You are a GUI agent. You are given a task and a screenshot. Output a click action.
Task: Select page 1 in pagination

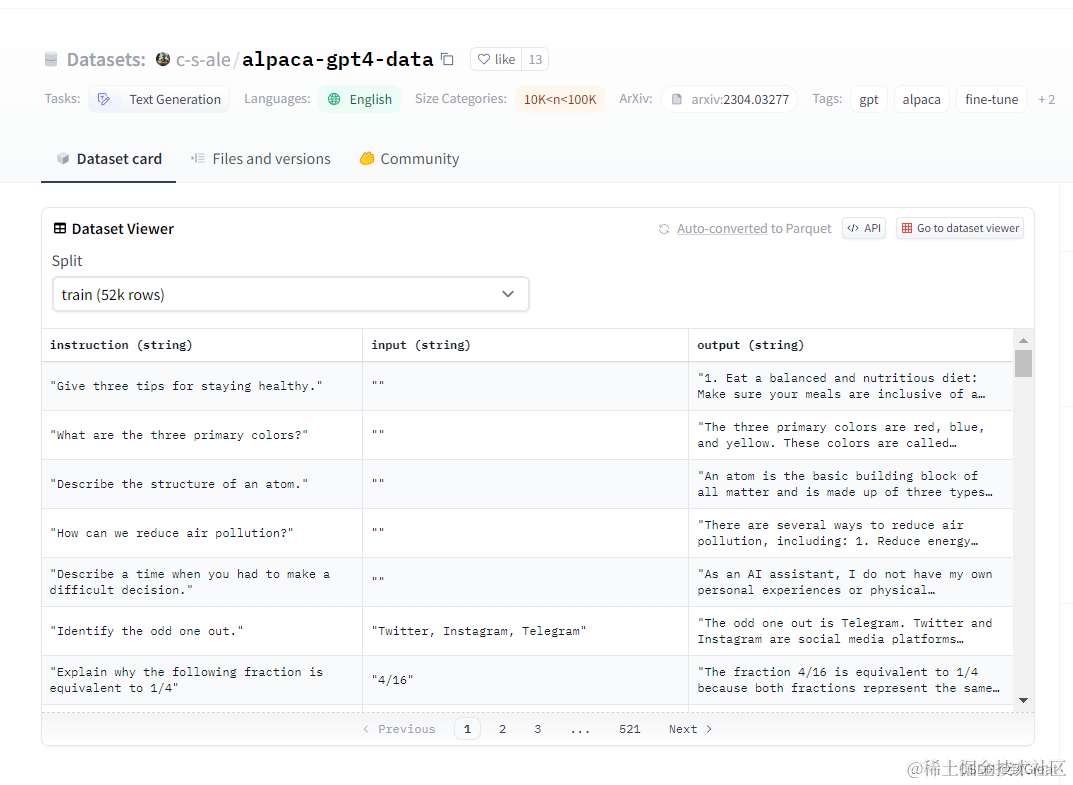click(x=467, y=729)
